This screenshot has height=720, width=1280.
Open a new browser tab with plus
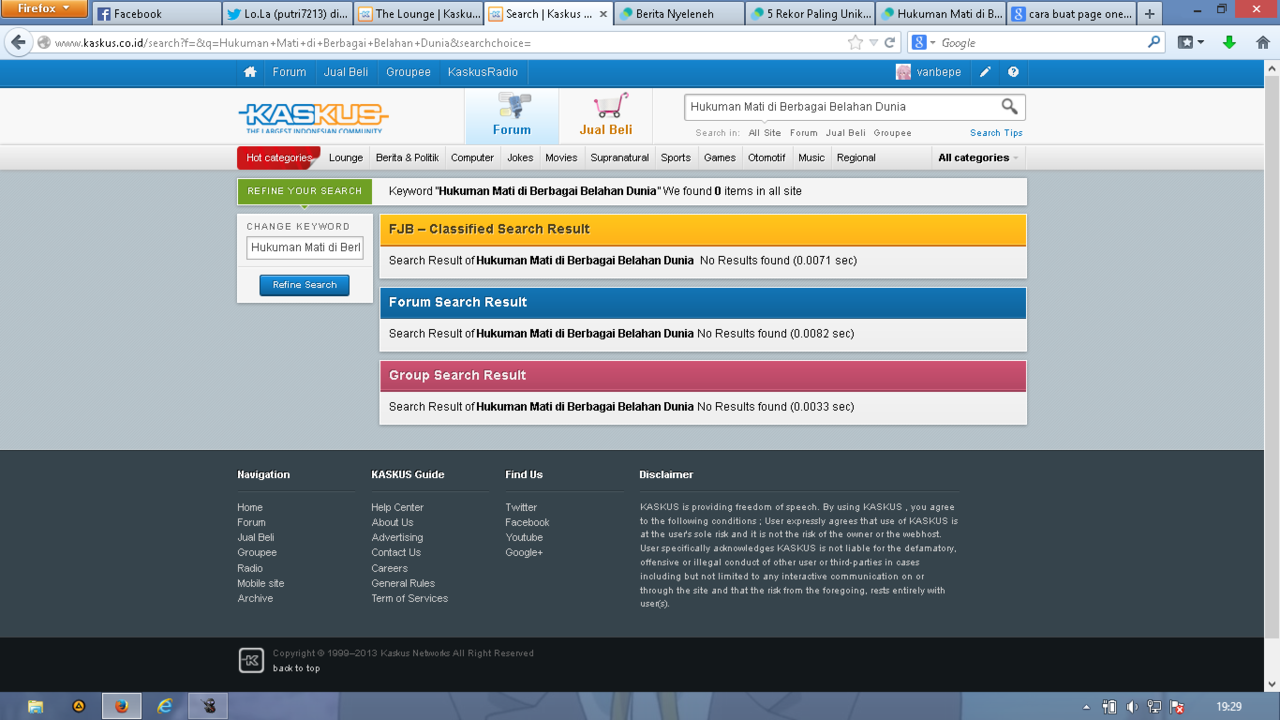point(1150,14)
